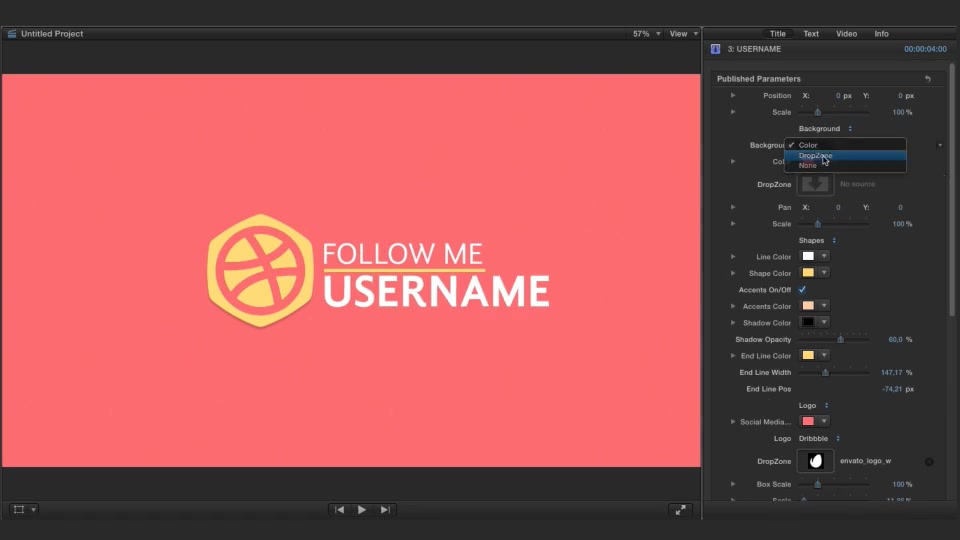
Task: Play the project preview
Action: click(x=362, y=509)
